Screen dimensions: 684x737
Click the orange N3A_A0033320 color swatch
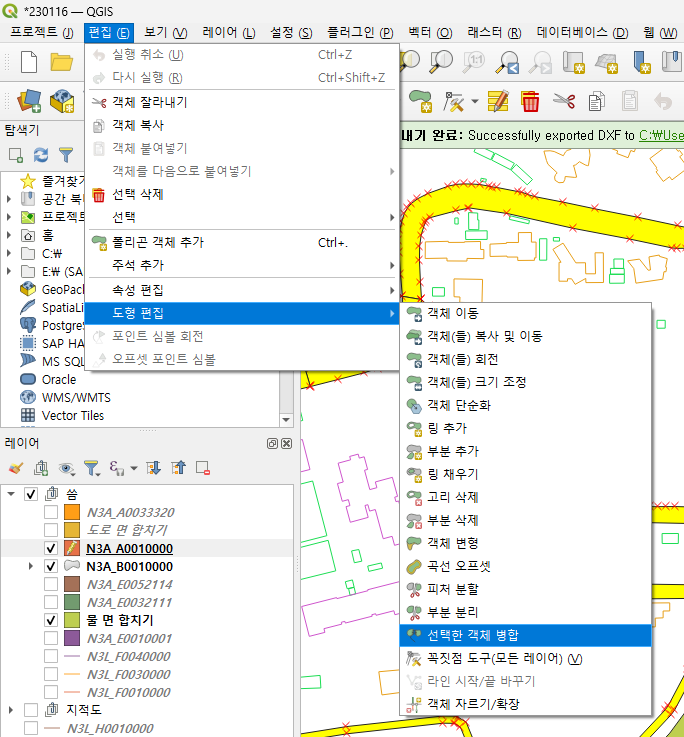72,512
